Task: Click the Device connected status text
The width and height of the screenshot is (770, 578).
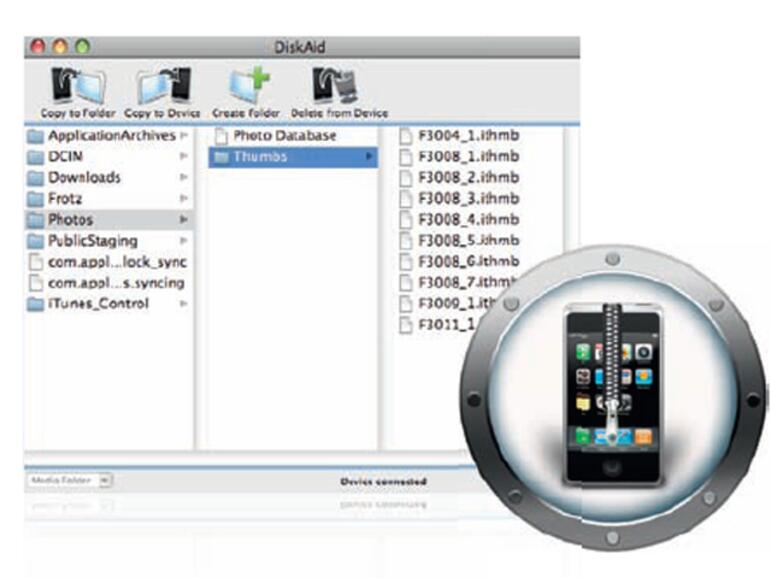Action: (384, 482)
